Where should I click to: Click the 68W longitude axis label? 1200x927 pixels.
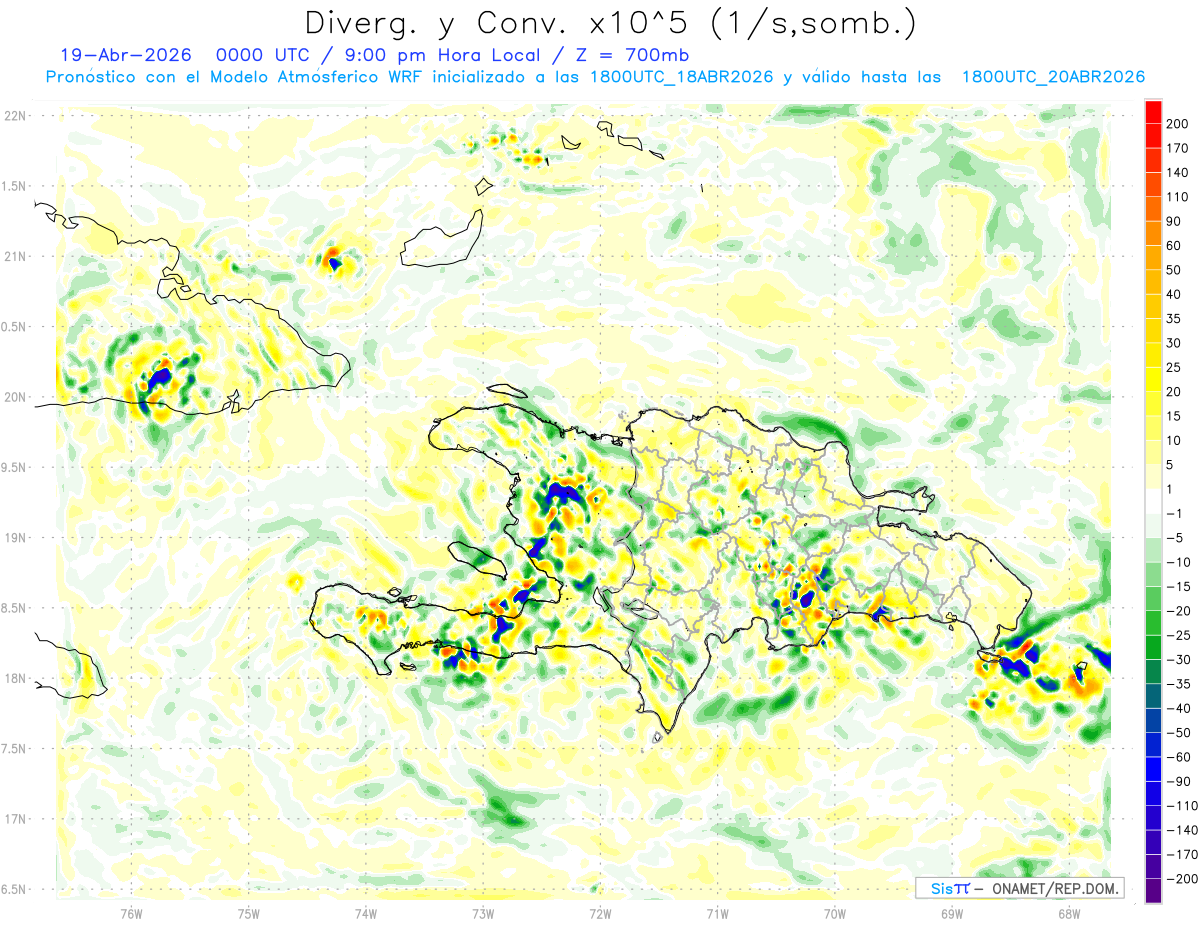1069,914
